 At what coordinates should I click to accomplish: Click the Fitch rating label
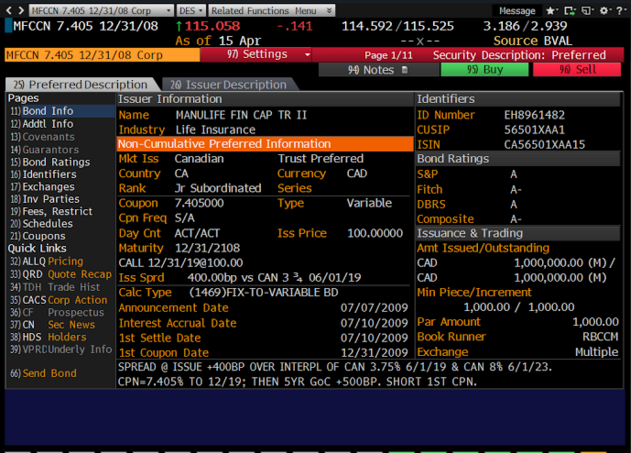click(x=429, y=189)
